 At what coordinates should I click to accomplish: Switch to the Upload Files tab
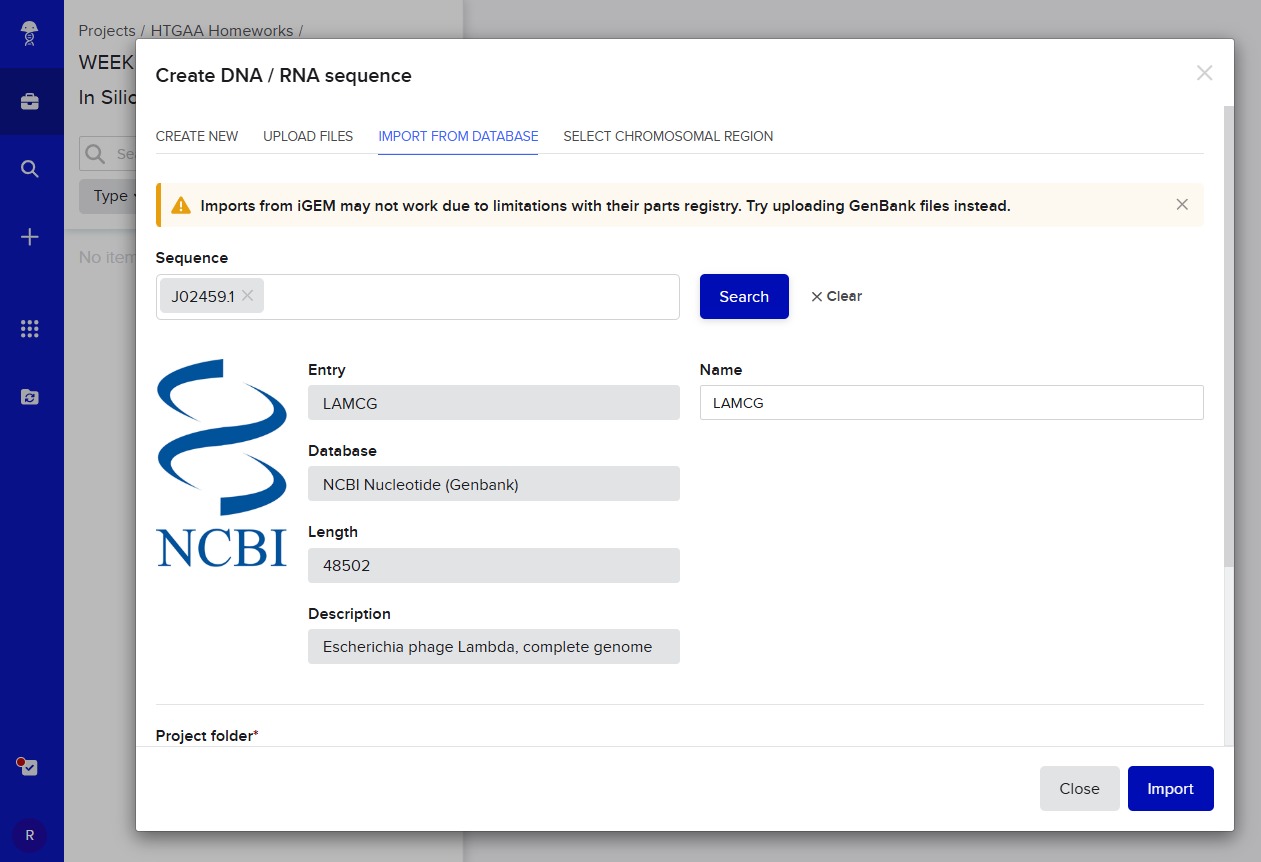pyautogui.click(x=308, y=136)
